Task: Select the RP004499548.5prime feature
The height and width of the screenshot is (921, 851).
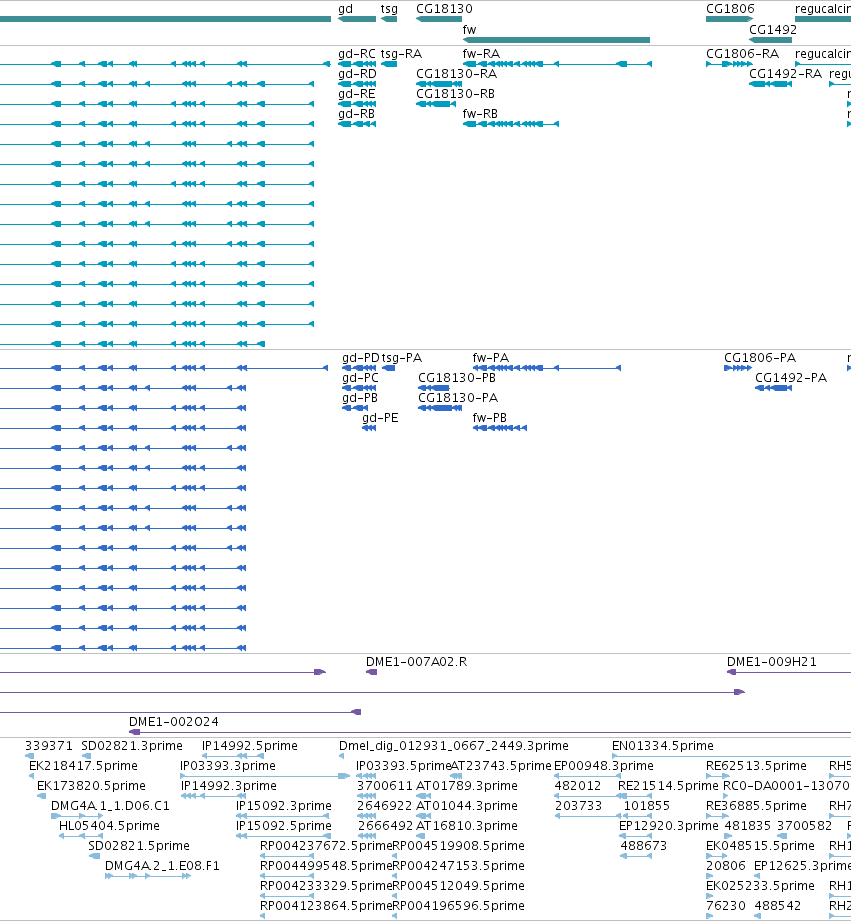Action: [x=287, y=876]
